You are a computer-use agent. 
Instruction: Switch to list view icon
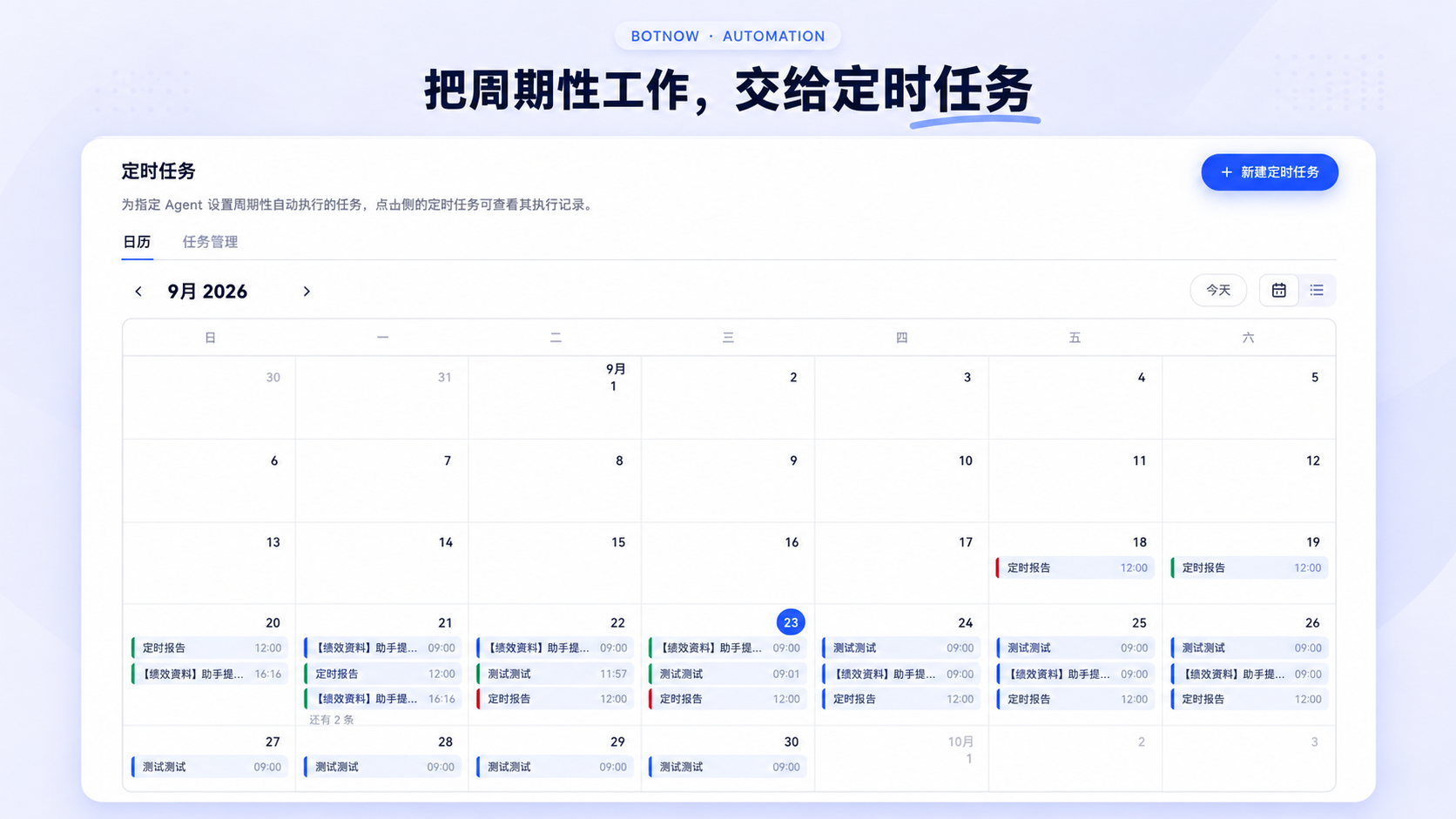coord(1317,291)
